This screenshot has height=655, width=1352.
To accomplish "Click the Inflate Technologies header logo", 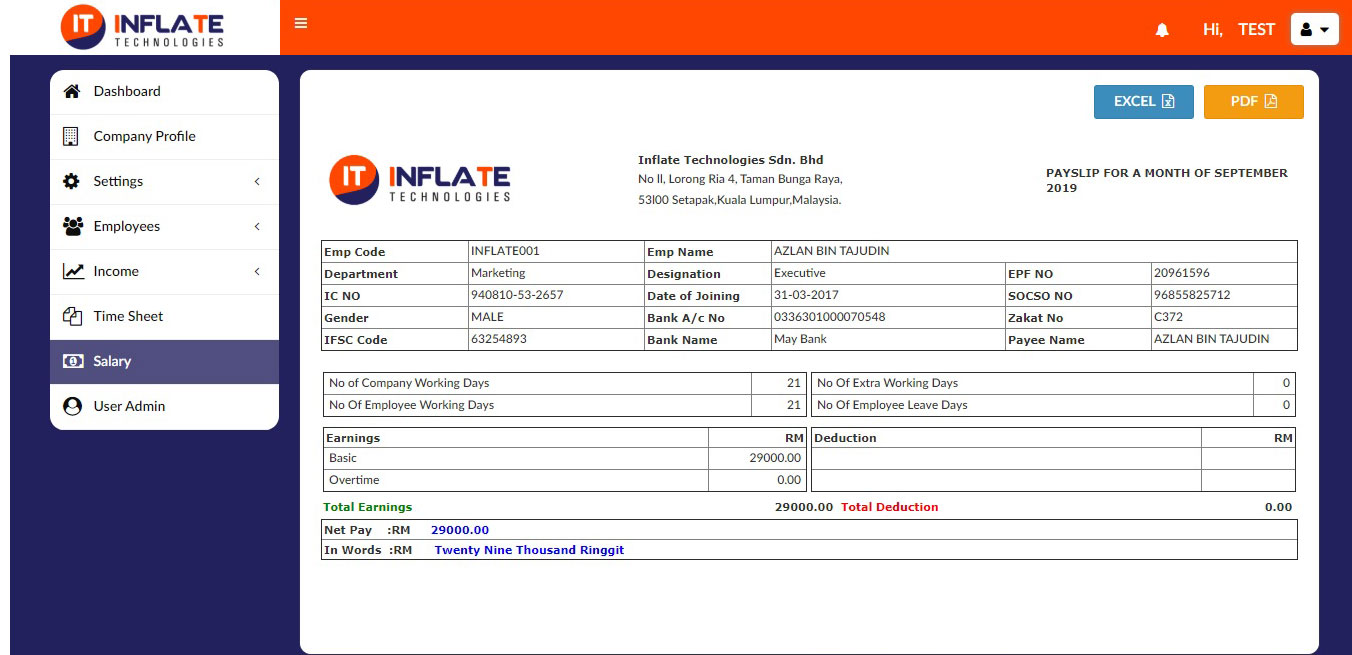I will (x=142, y=27).
